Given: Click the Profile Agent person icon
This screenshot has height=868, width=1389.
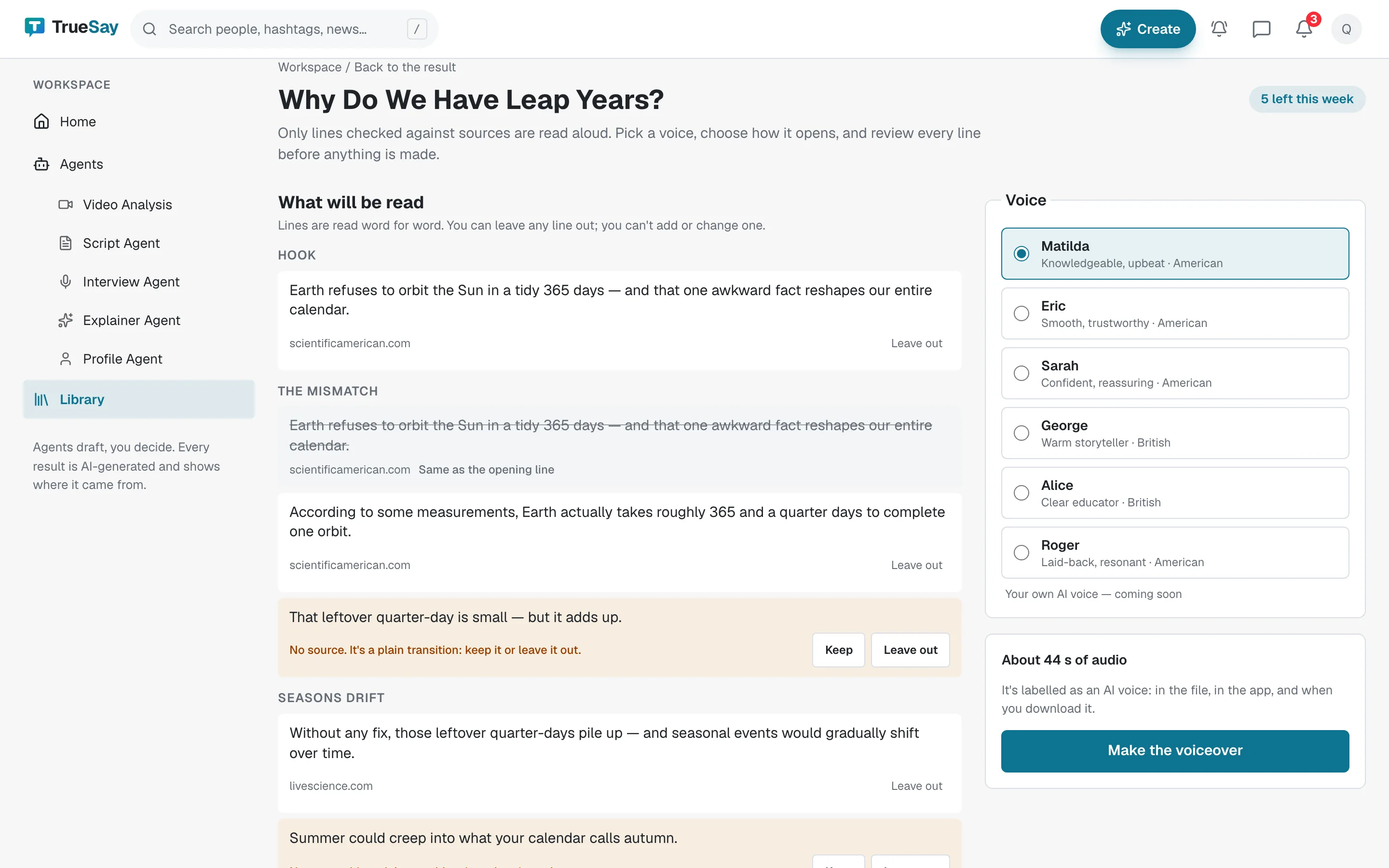Looking at the screenshot, I should pyautogui.click(x=66, y=359).
